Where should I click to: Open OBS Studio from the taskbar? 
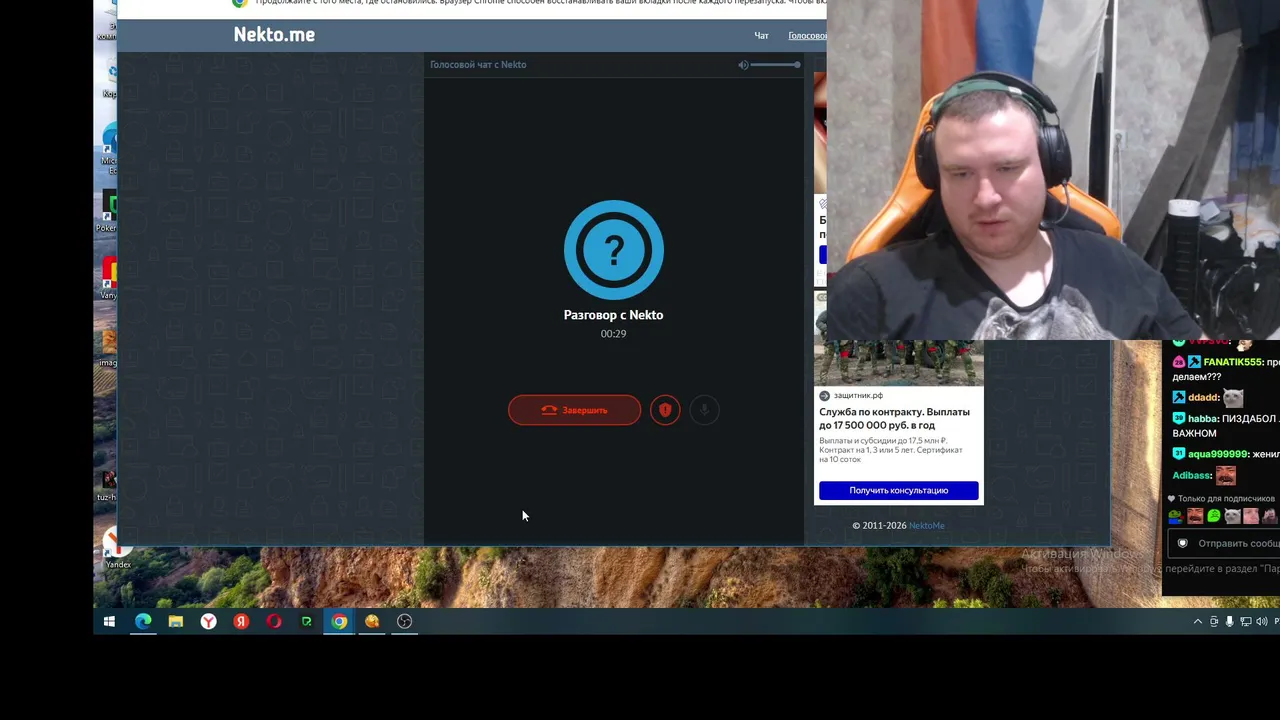point(405,622)
